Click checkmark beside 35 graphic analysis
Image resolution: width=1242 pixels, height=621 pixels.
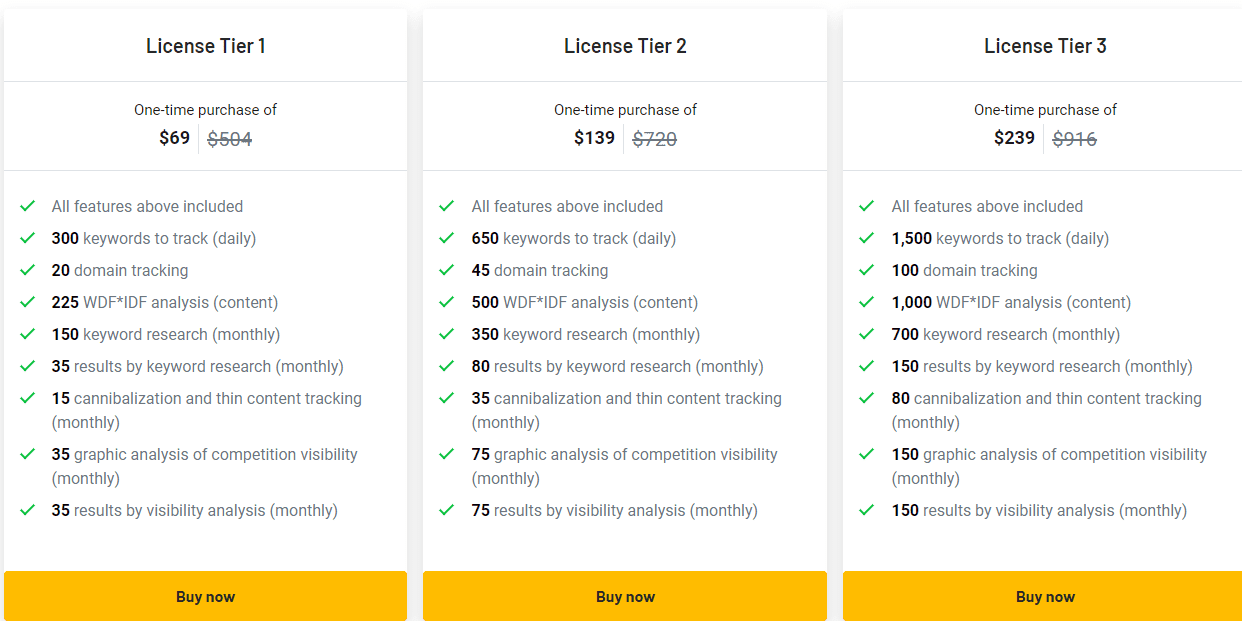tap(27, 454)
